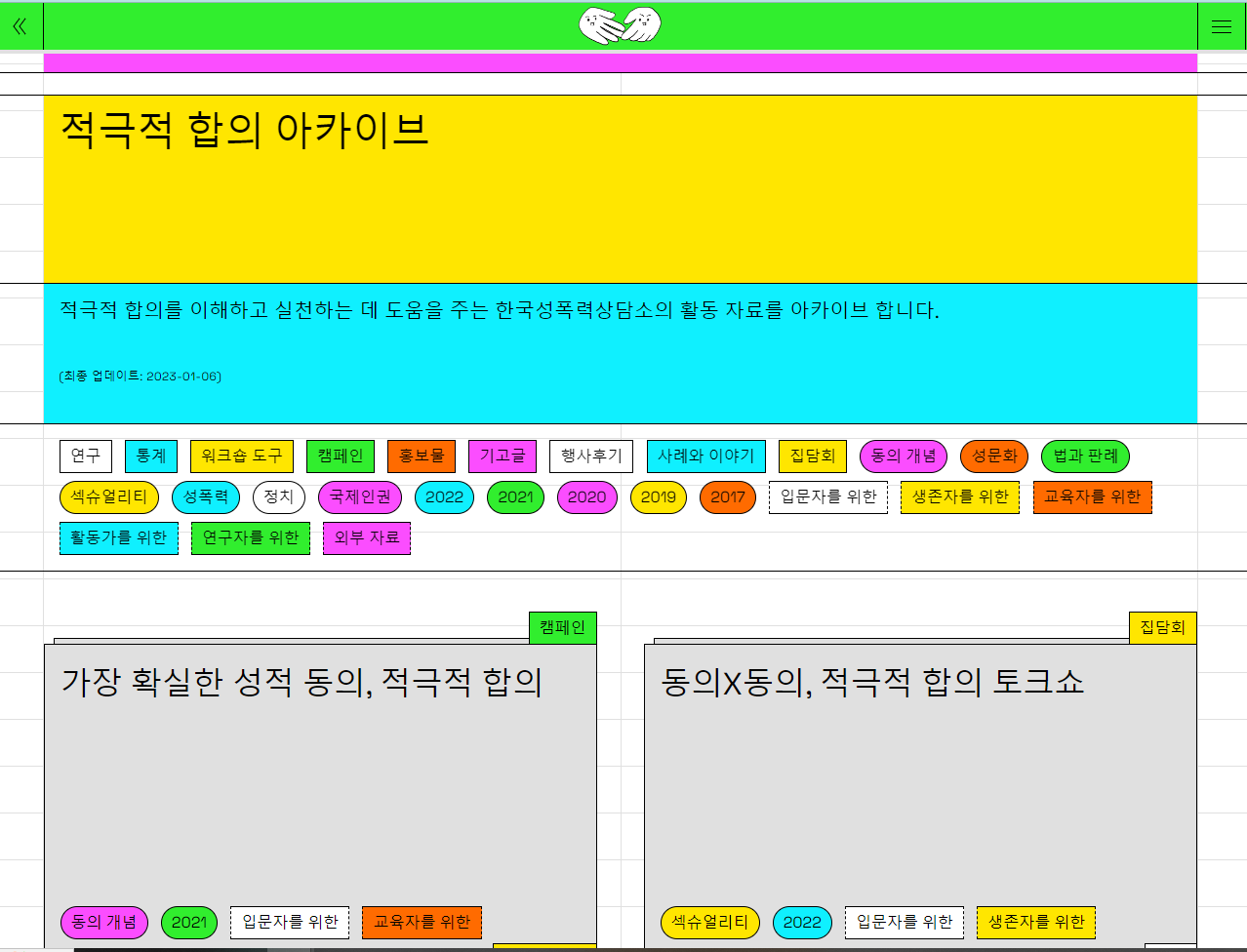Viewport: 1247px width, 952px height.
Task: Click 교육자를 위한 in the filter list
Action: (1093, 497)
